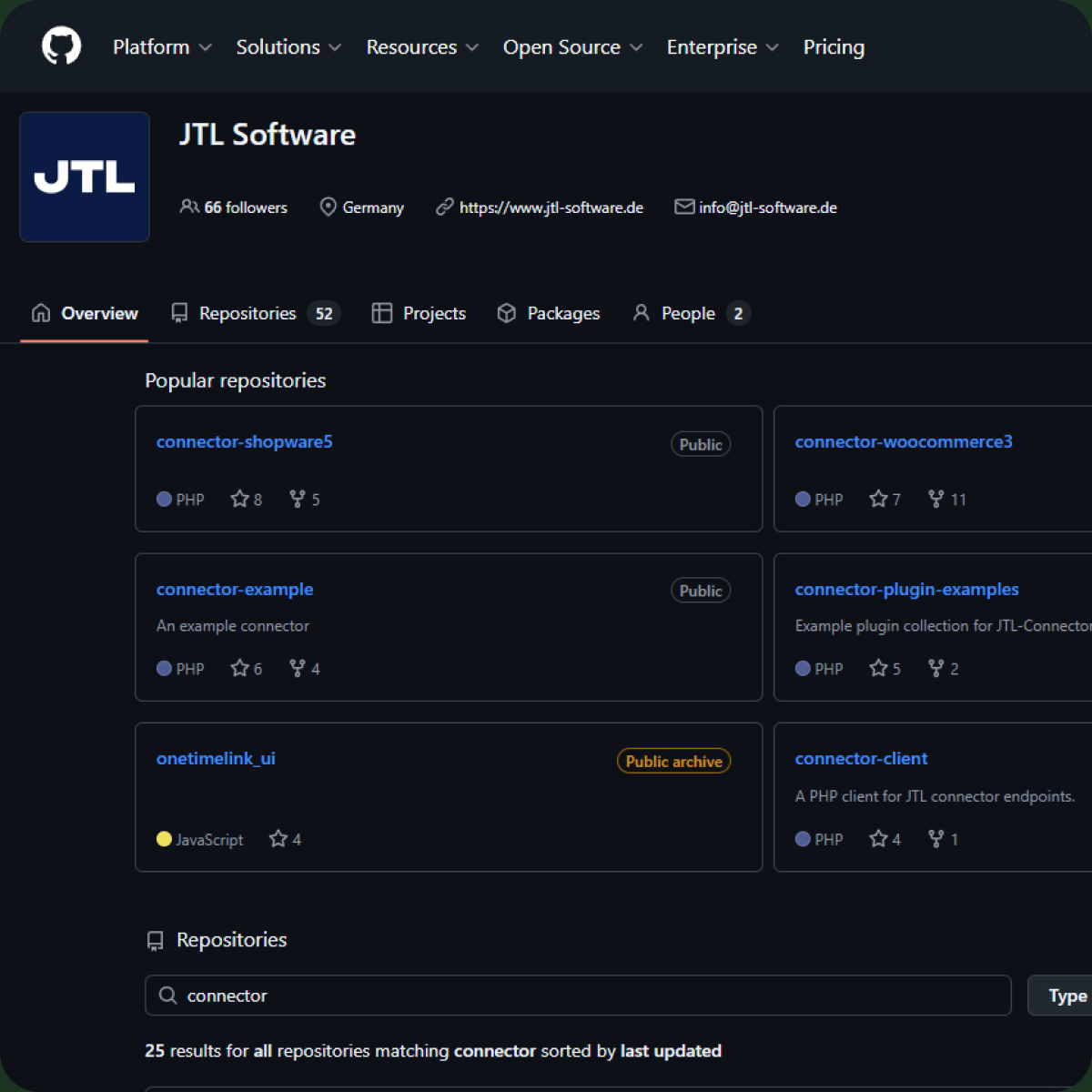The height and width of the screenshot is (1092, 1092).
Task: View forks of connector-example
Action: [305, 668]
